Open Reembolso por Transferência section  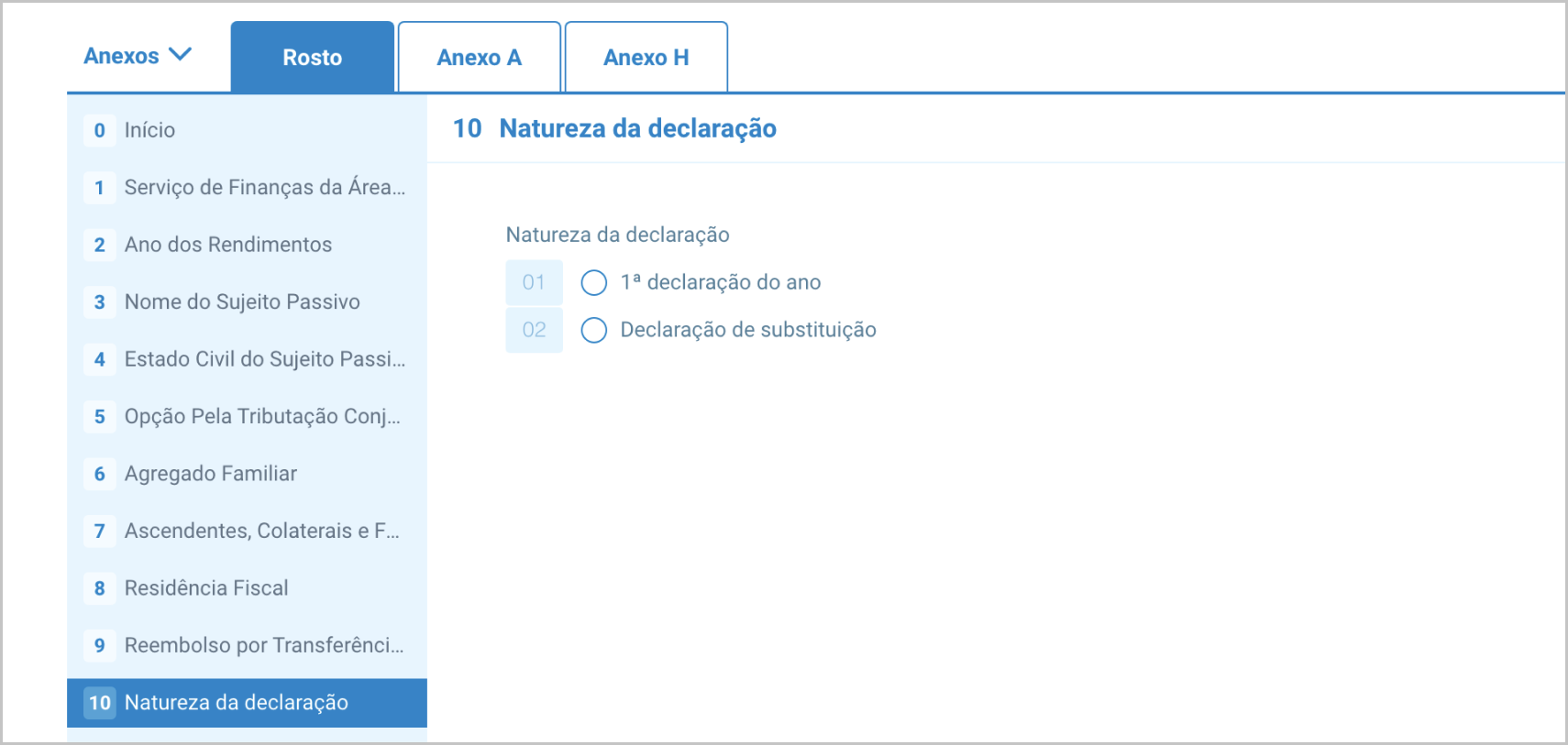263,646
